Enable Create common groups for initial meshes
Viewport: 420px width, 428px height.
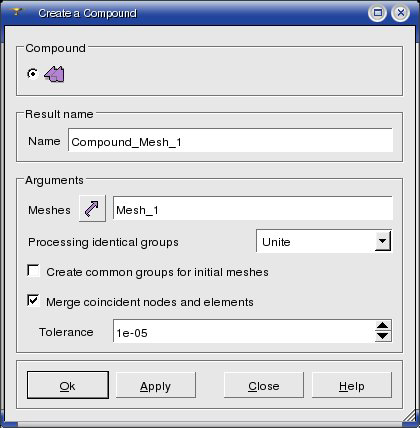point(33,271)
